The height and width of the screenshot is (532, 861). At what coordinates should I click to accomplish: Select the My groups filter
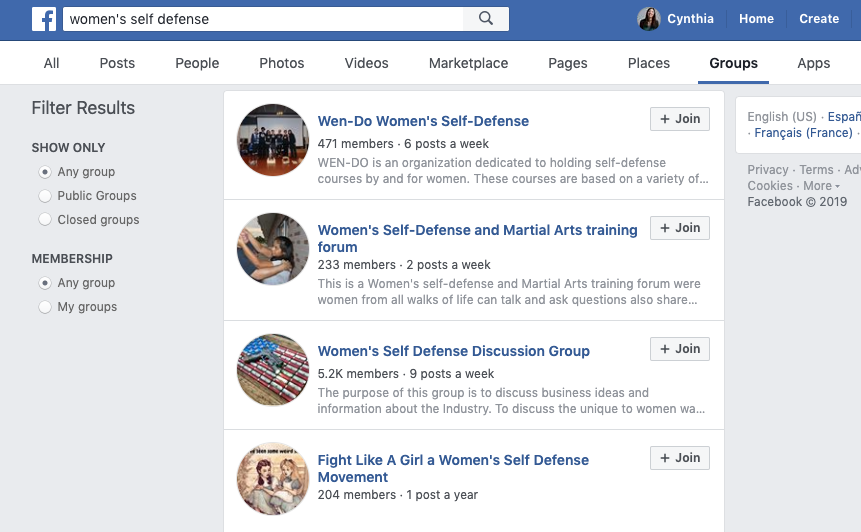[x=45, y=307]
